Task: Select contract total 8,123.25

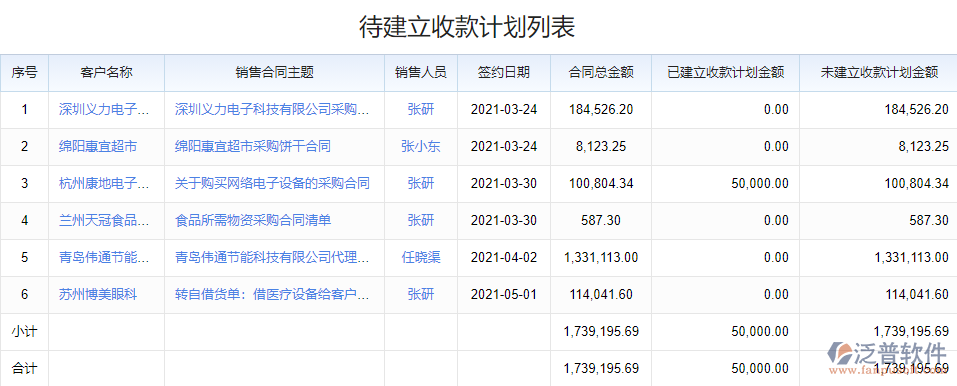Action: (x=601, y=147)
